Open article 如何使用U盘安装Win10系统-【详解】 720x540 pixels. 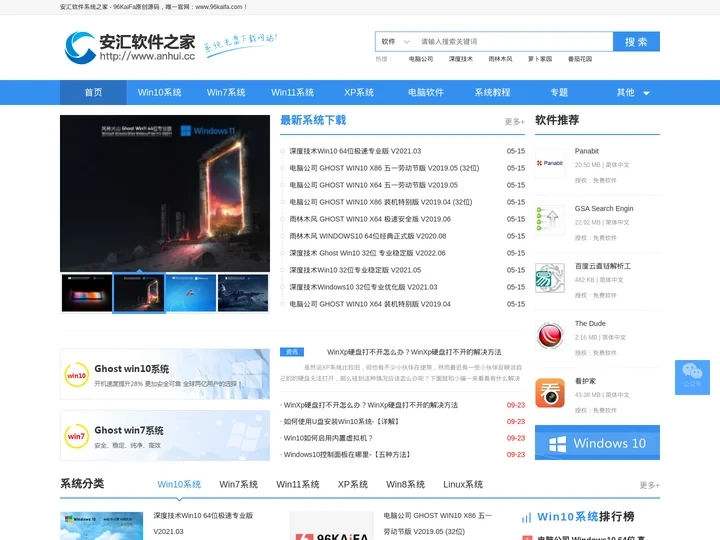[x=341, y=422]
